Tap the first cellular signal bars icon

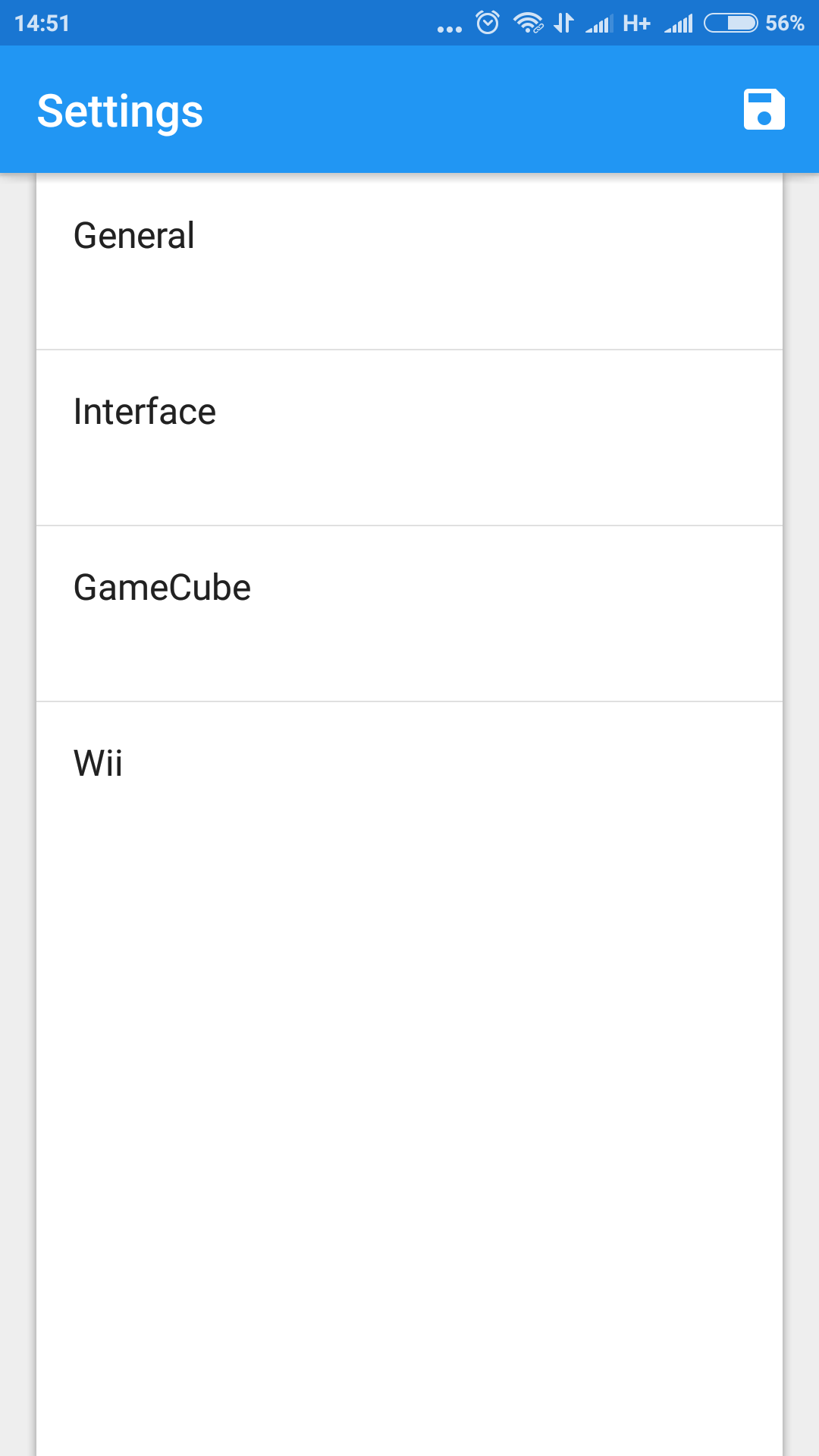pos(599,24)
